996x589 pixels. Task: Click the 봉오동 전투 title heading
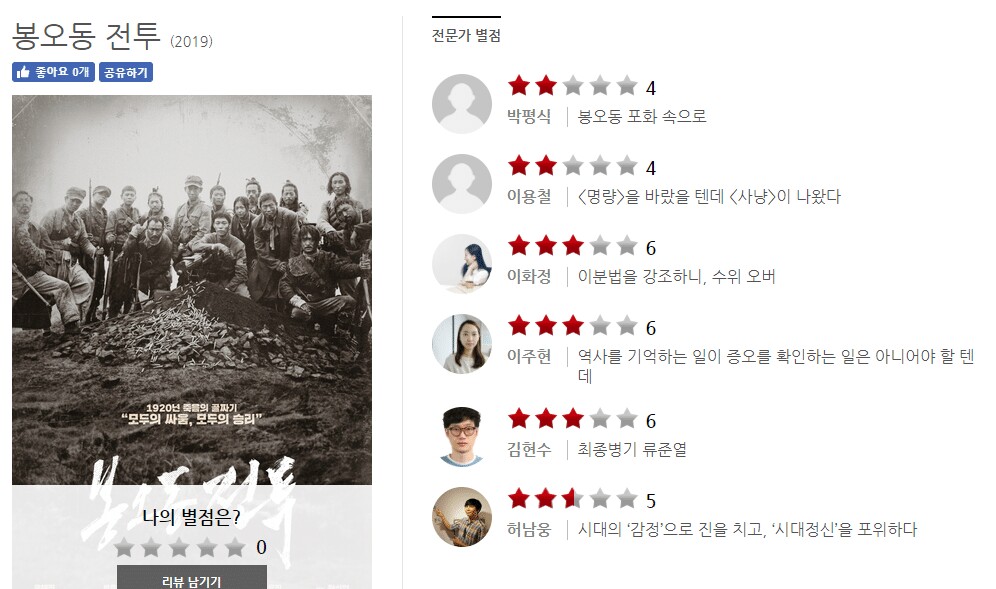pos(86,36)
